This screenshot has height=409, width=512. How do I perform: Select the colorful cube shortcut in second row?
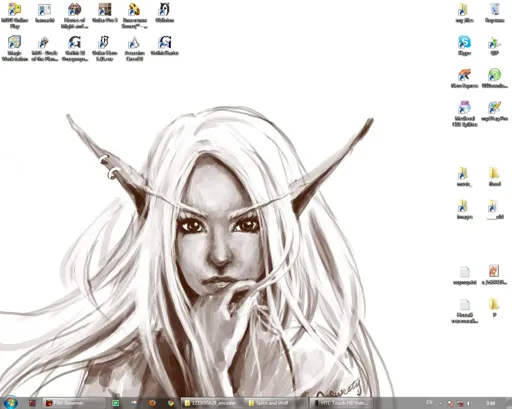15,49
